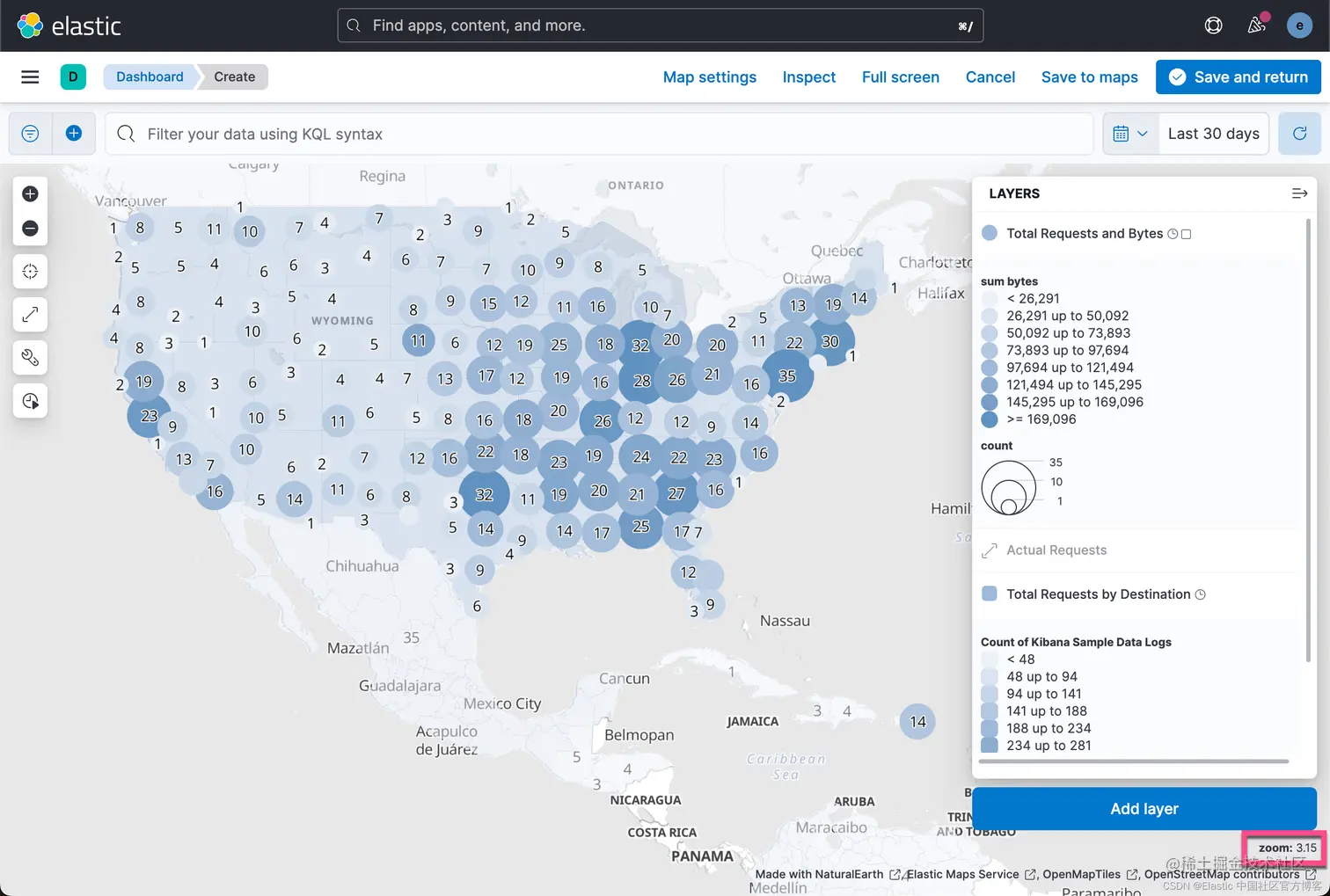1330x896 pixels.
Task: Open the Total Requests by Destination layer name
Action: pyautogui.click(x=1098, y=594)
